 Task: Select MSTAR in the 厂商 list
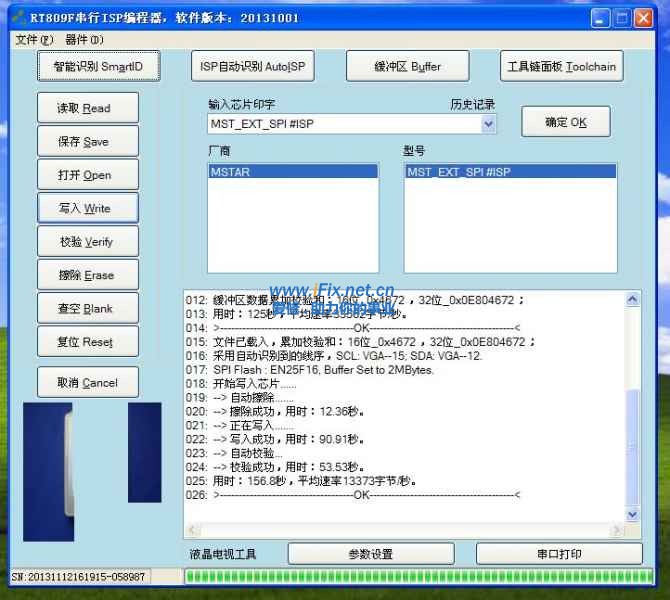coord(293,172)
